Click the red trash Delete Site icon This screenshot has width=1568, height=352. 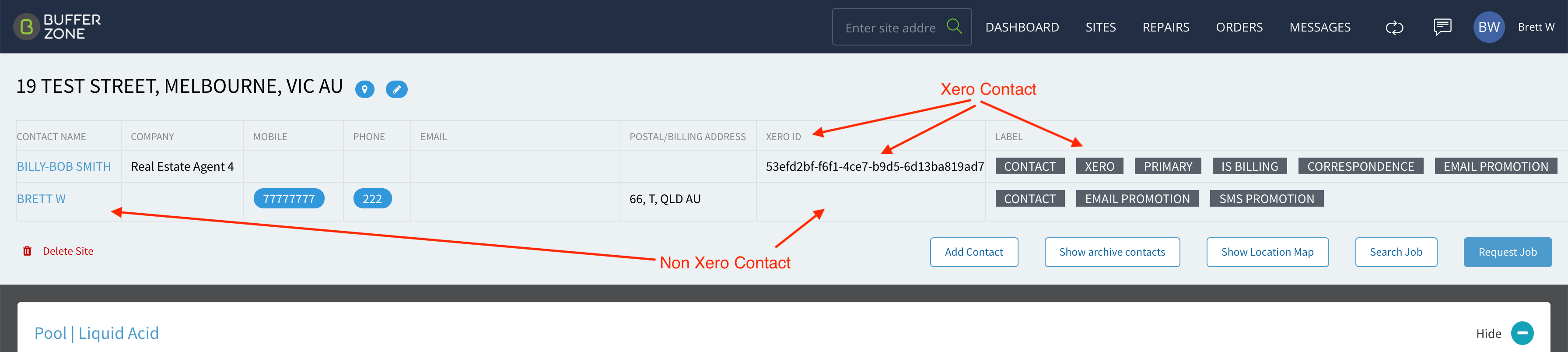point(28,251)
